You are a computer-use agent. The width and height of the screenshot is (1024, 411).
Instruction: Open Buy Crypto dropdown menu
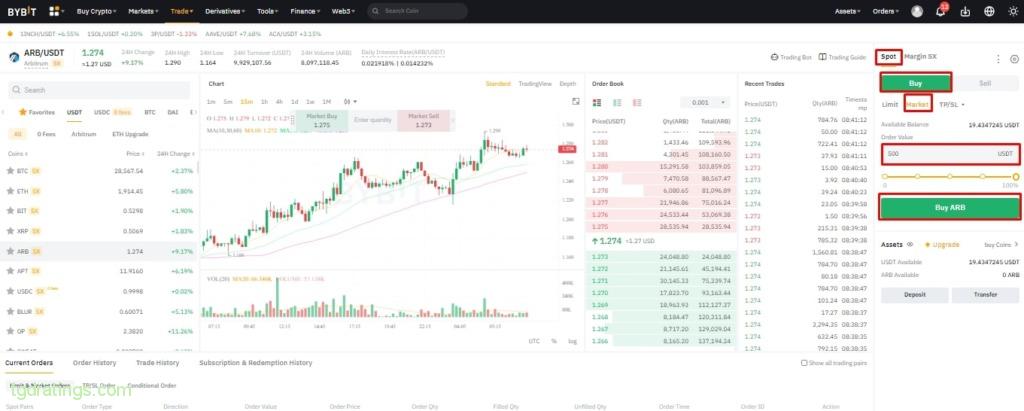[97, 11]
